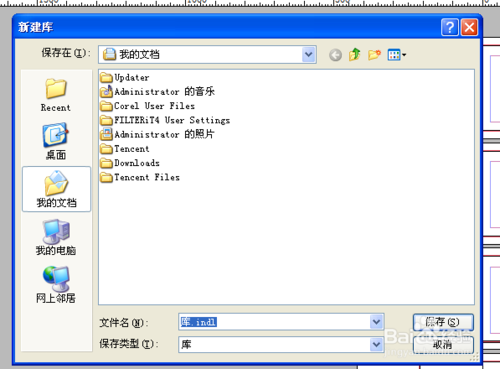Screen dimensions: 500x369
Task: Select the Administrator 的音乐 folder icon
Action: tap(107, 91)
